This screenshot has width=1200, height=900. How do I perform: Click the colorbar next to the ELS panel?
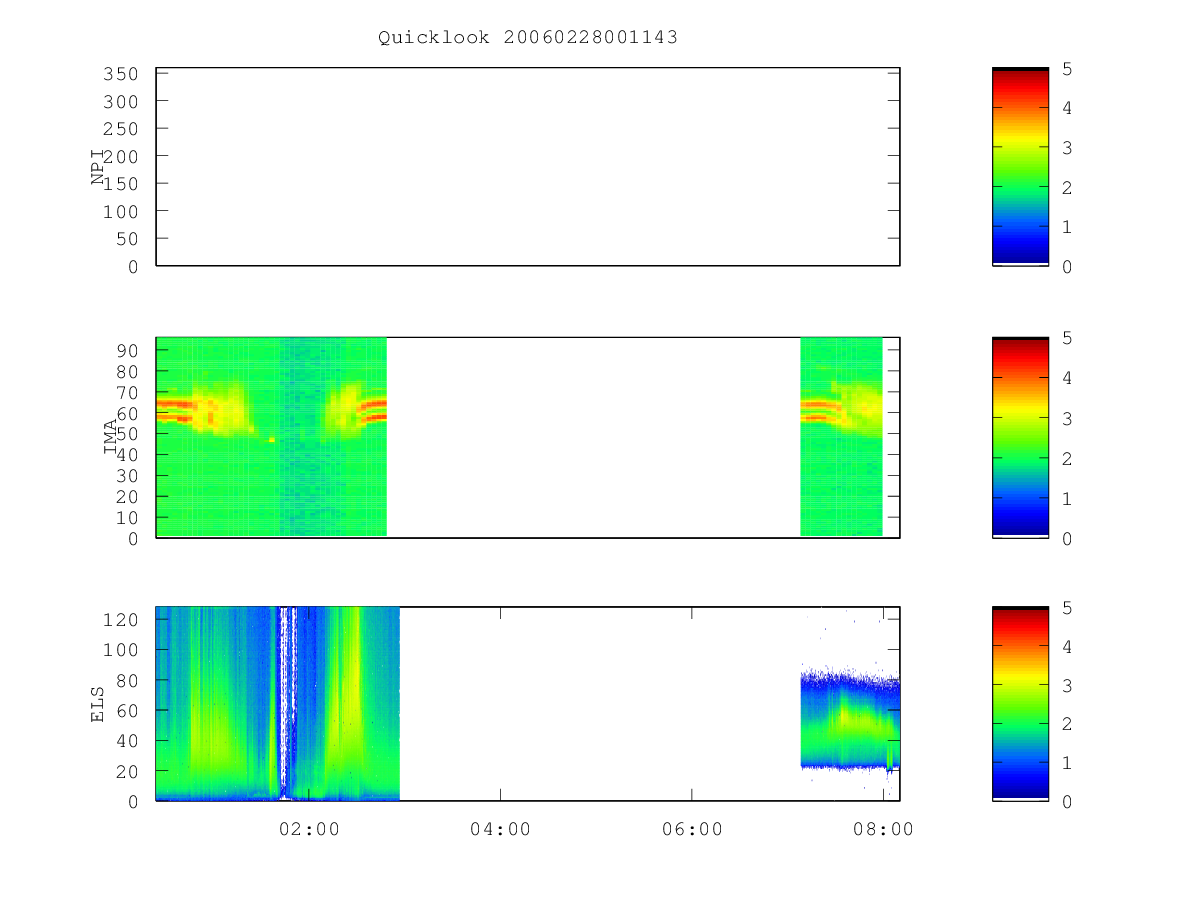(1020, 704)
